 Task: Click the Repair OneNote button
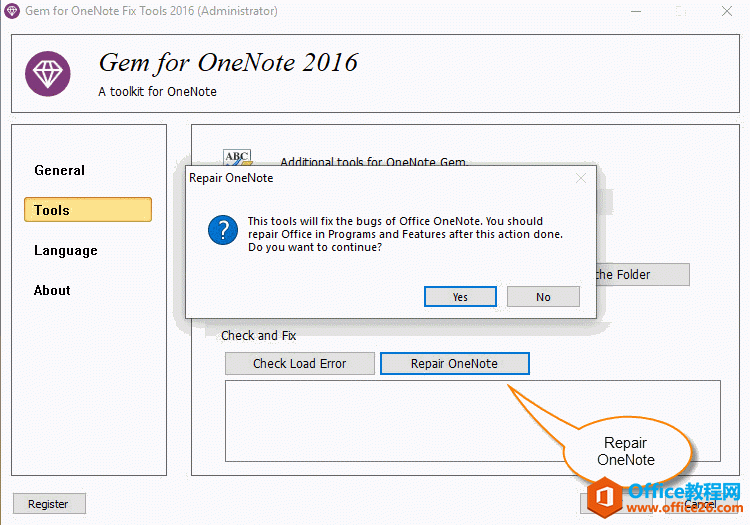point(455,363)
